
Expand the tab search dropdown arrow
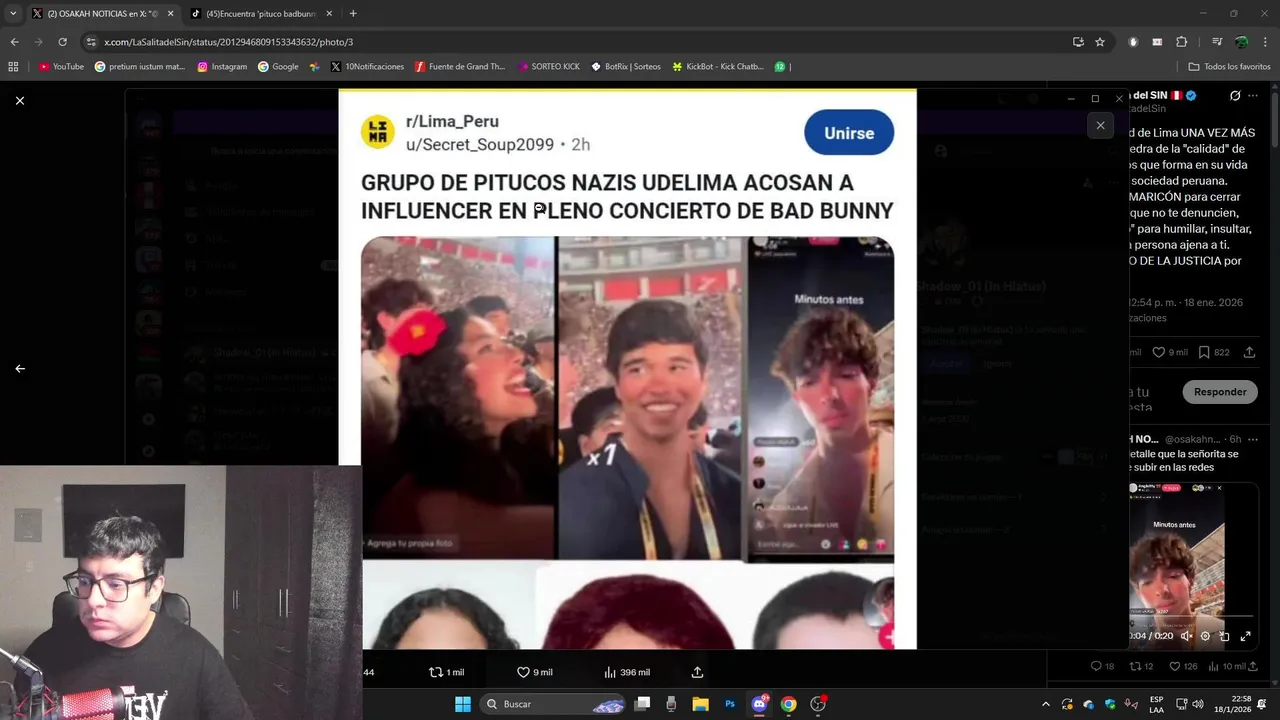(x=13, y=13)
